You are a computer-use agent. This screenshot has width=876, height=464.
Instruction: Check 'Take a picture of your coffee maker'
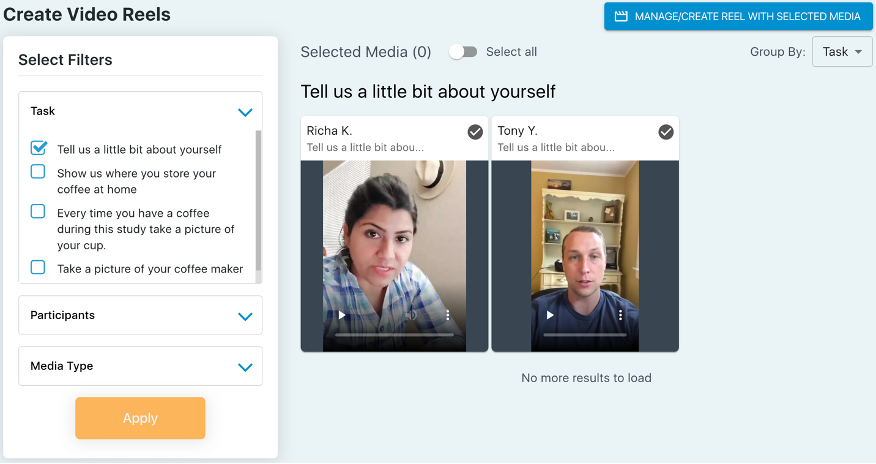38,267
